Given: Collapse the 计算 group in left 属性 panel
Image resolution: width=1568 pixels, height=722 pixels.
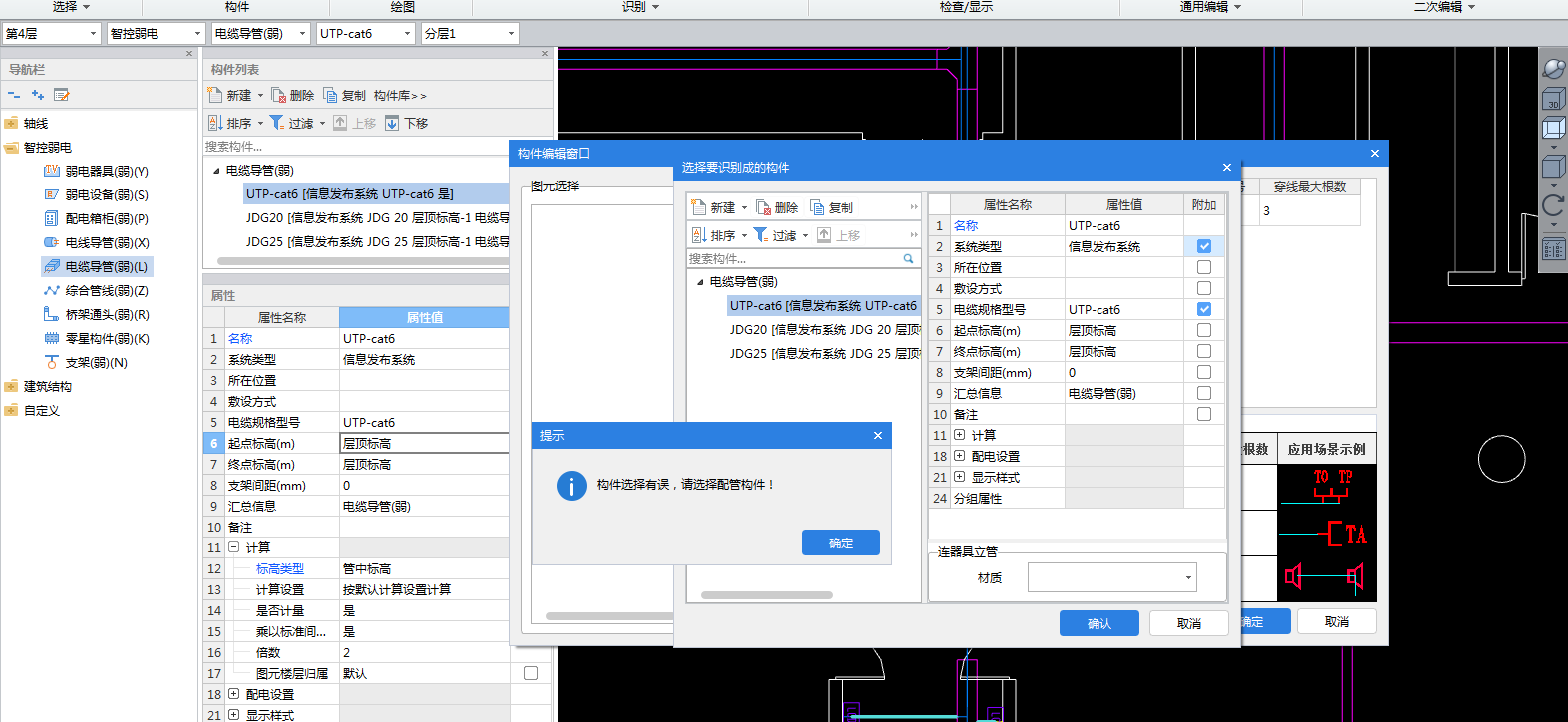Looking at the screenshot, I should (x=233, y=547).
